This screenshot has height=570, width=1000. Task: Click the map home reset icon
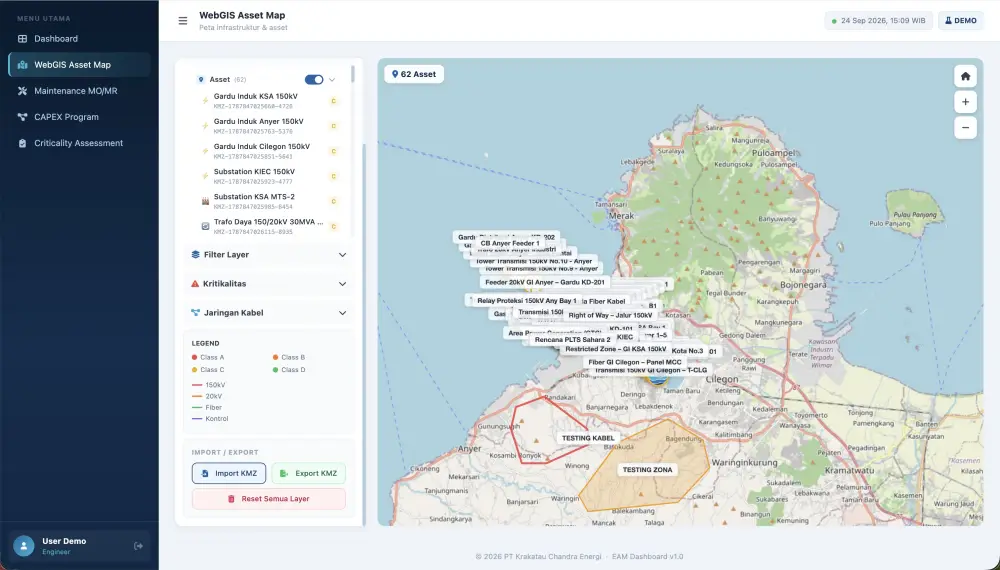(965, 77)
